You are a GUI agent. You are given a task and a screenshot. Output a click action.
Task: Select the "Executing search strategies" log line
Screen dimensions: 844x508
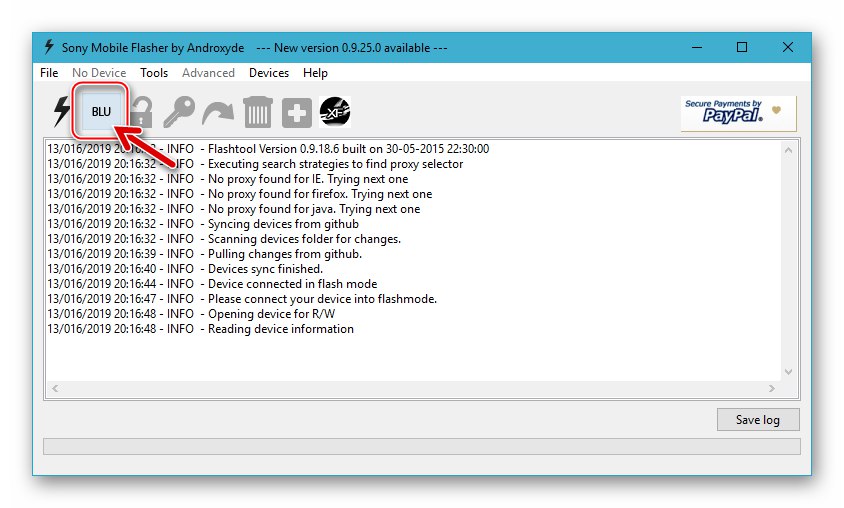point(255,164)
